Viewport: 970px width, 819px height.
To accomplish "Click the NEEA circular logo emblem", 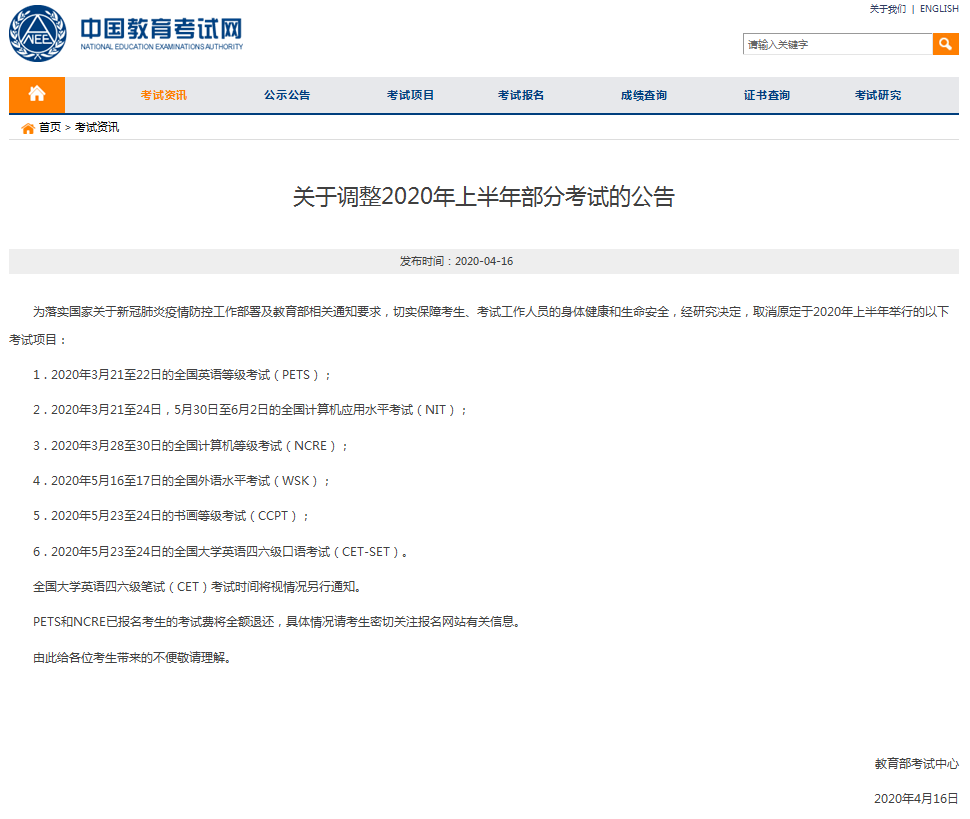I will click(x=37, y=34).
